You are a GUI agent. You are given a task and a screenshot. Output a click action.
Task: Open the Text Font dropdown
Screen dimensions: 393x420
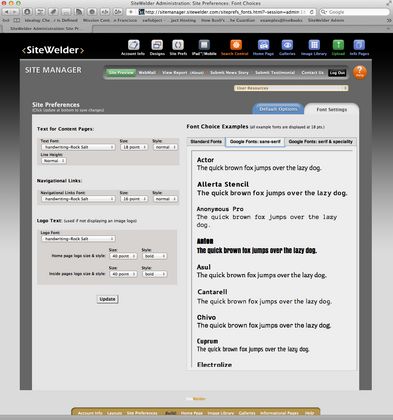click(78, 147)
